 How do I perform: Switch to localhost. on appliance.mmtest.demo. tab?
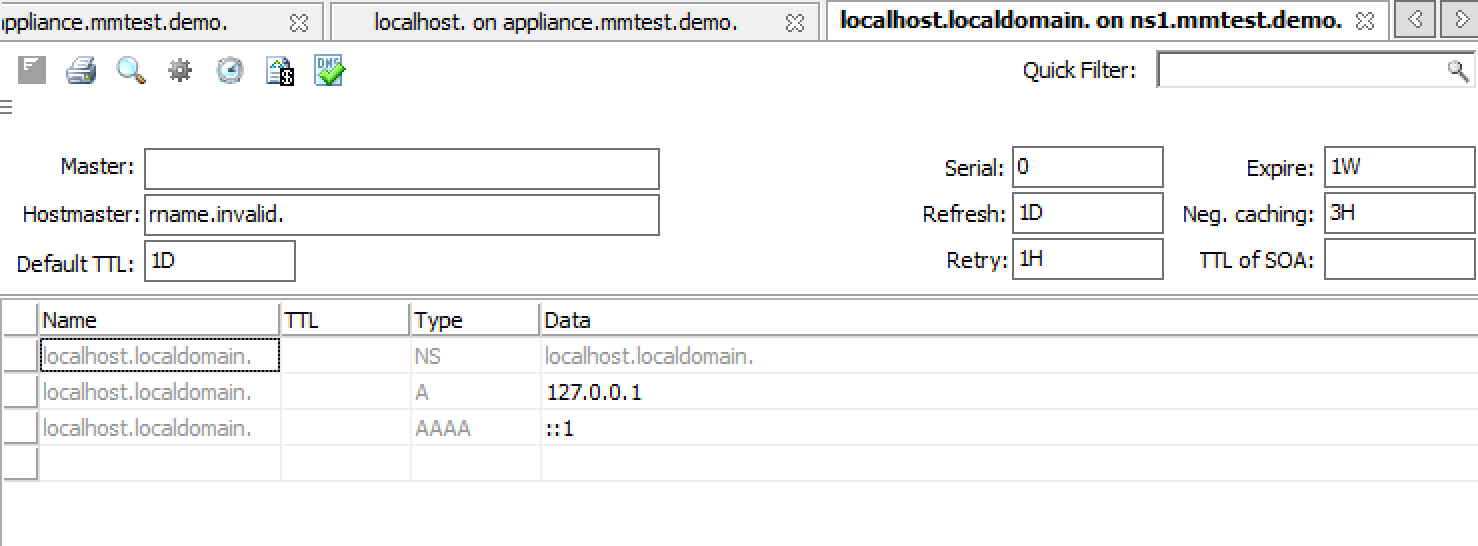[x=555, y=22]
